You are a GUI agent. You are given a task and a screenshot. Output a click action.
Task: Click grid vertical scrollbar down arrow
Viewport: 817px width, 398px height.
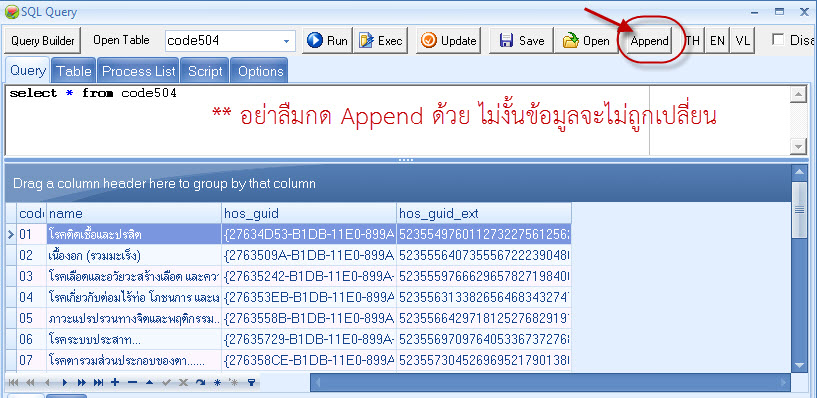tap(799, 365)
